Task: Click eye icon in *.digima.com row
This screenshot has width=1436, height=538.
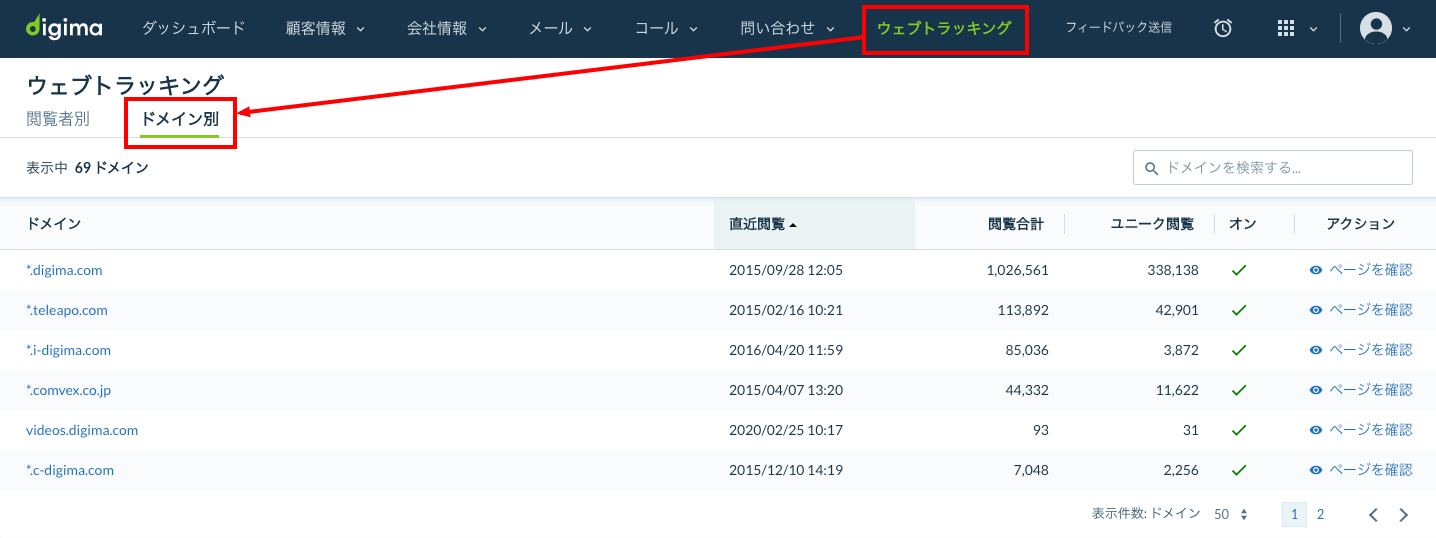Action: click(1316, 270)
